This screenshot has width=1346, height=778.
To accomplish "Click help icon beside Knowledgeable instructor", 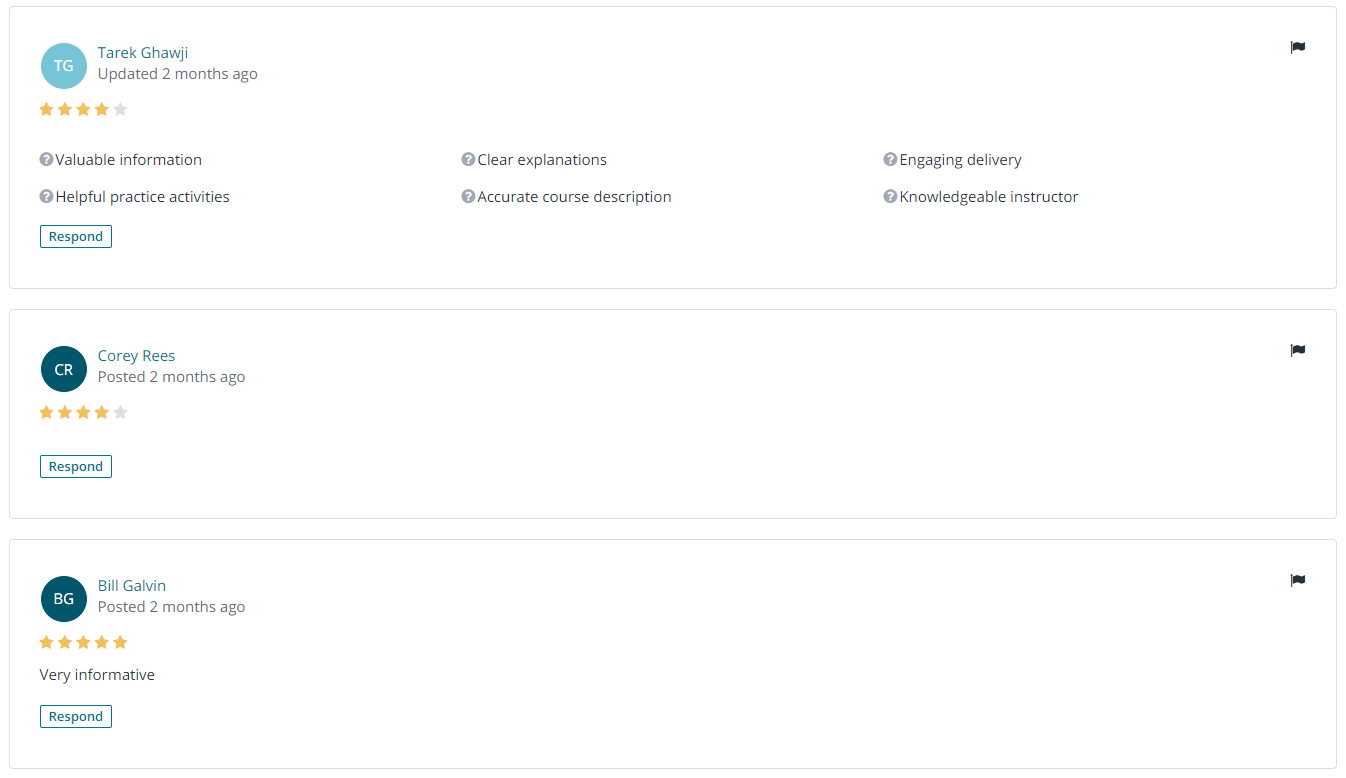I will tap(890, 196).
